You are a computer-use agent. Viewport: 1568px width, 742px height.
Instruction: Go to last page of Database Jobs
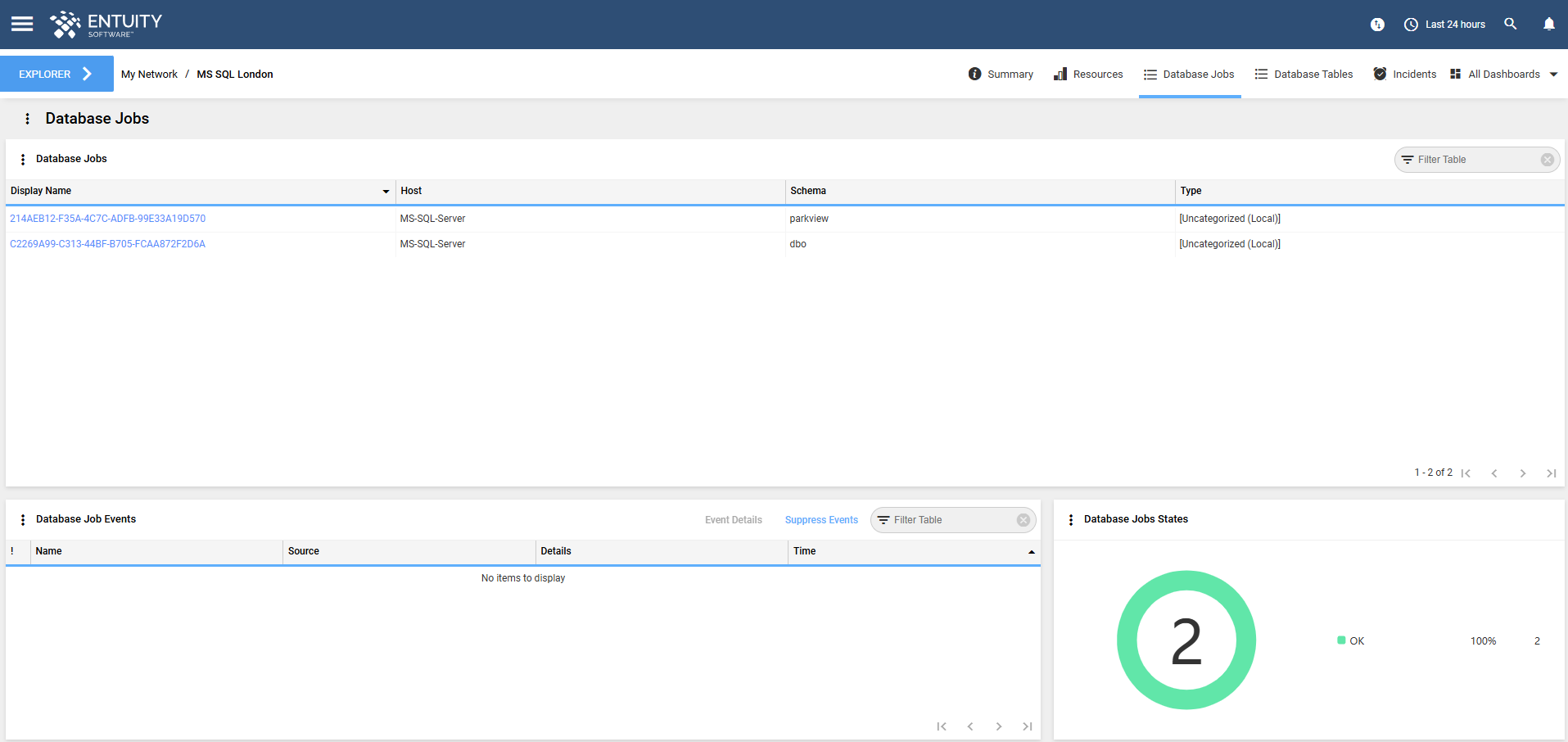tap(1552, 473)
